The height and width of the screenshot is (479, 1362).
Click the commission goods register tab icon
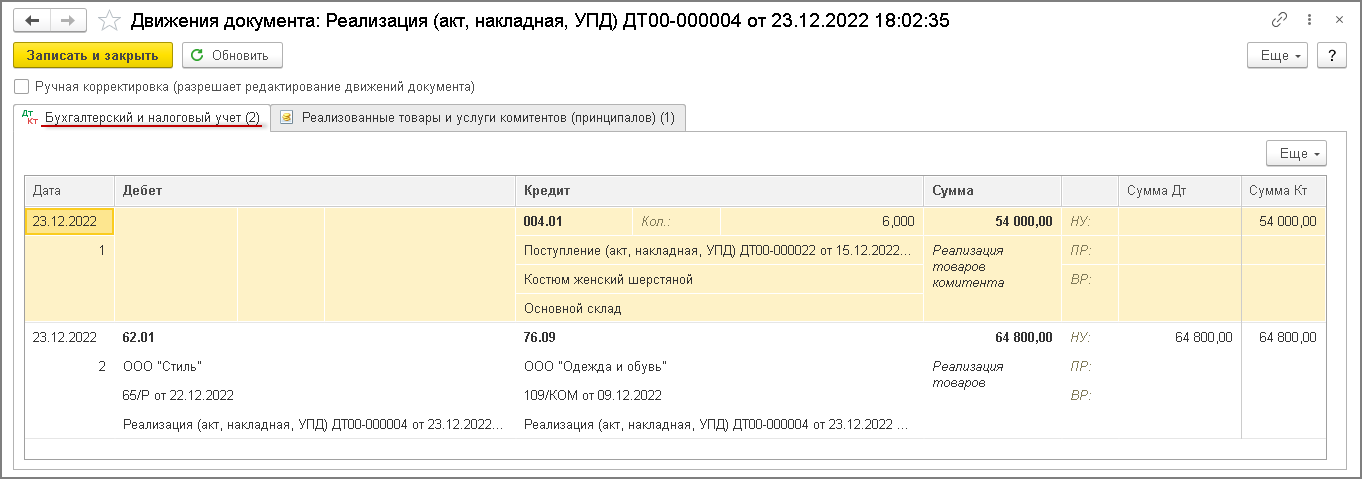click(287, 118)
